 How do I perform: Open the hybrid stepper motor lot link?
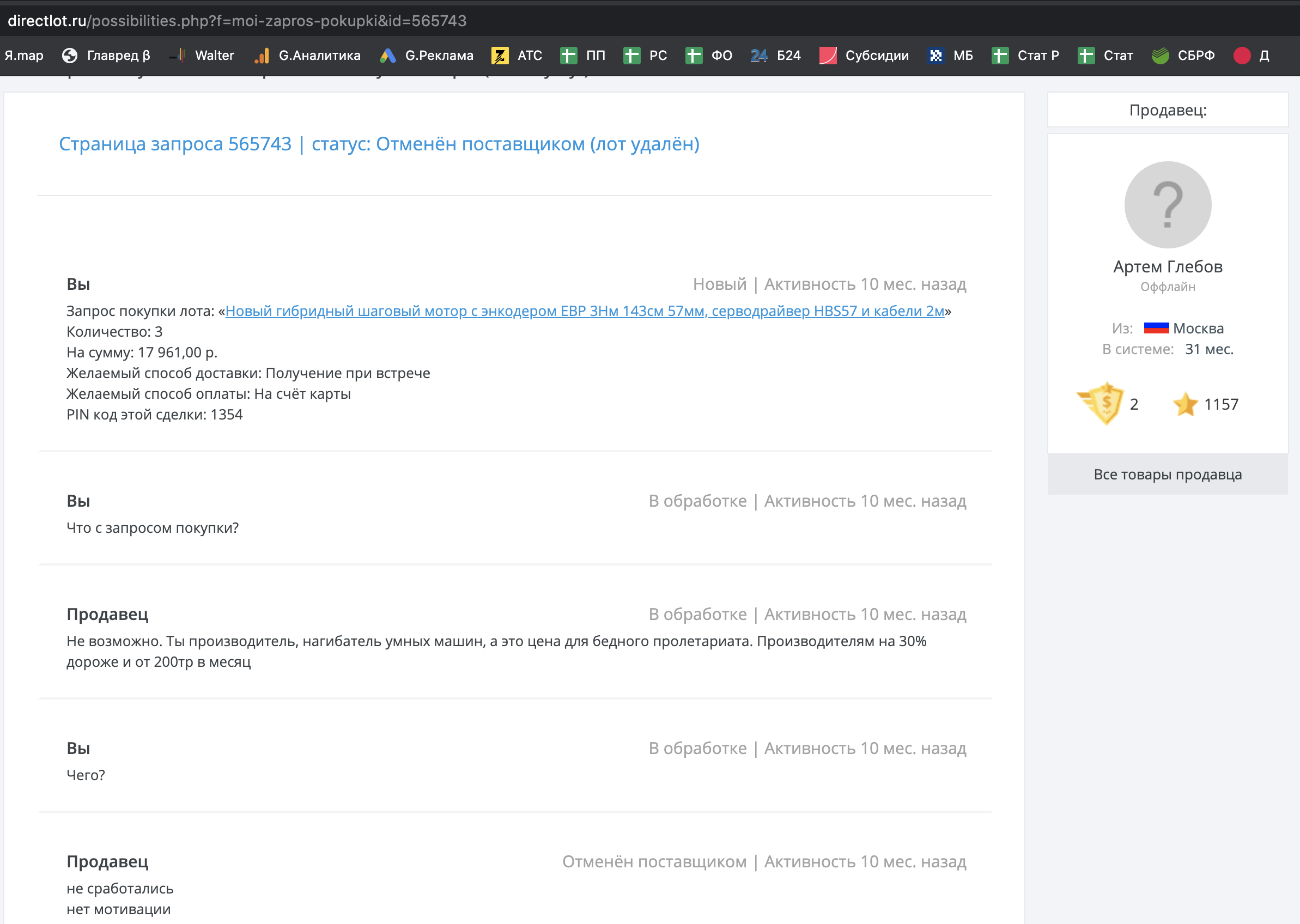tap(584, 311)
